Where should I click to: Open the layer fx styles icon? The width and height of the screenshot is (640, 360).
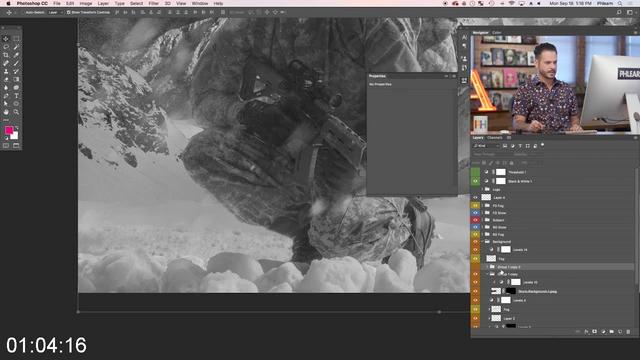point(587,332)
